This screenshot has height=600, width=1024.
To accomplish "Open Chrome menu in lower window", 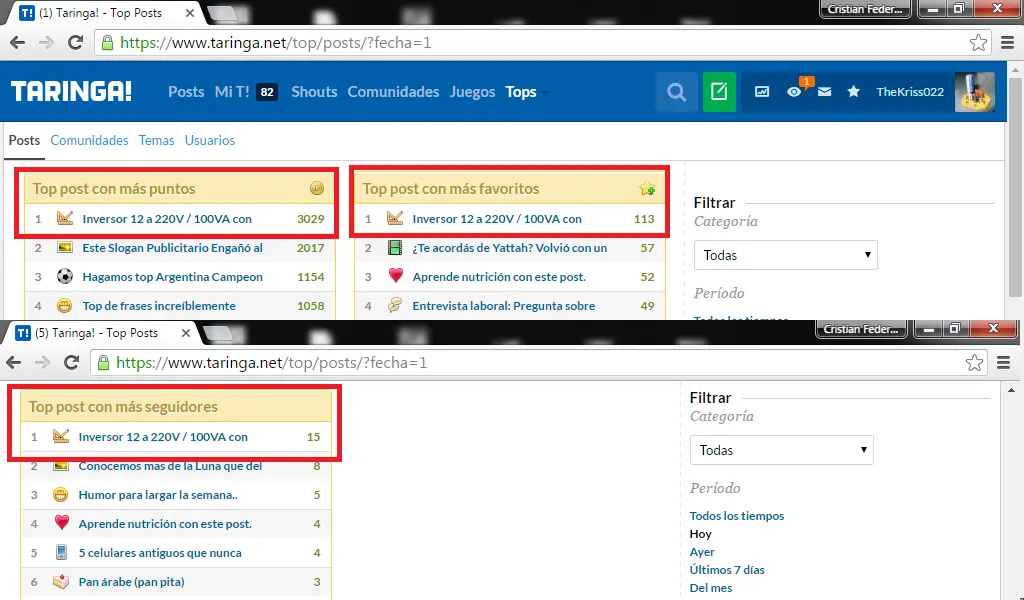I will click(1004, 363).
